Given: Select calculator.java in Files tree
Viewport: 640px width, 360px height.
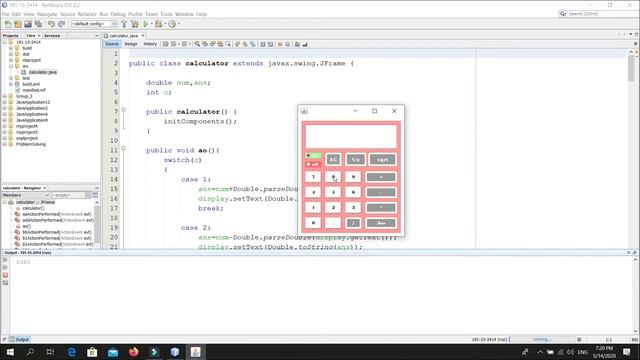Looking at the screenshot, I should click(x=42, y=72).
